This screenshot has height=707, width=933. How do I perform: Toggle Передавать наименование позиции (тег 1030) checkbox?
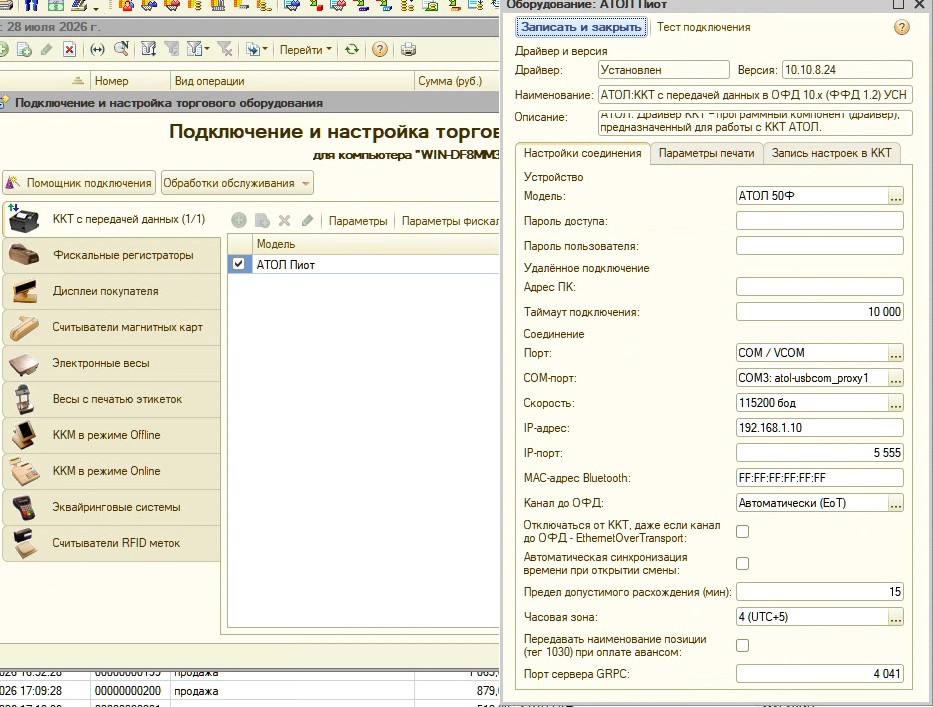pyautogui.click(x=743, y=645)
